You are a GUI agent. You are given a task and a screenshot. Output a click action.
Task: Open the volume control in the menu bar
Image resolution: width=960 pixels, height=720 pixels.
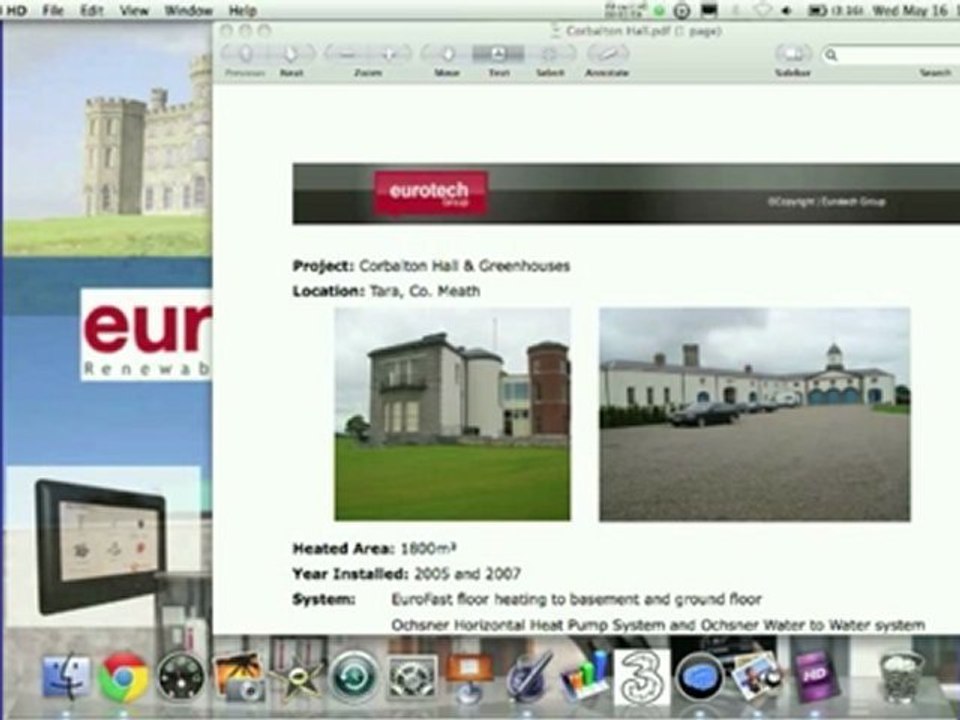787,10
